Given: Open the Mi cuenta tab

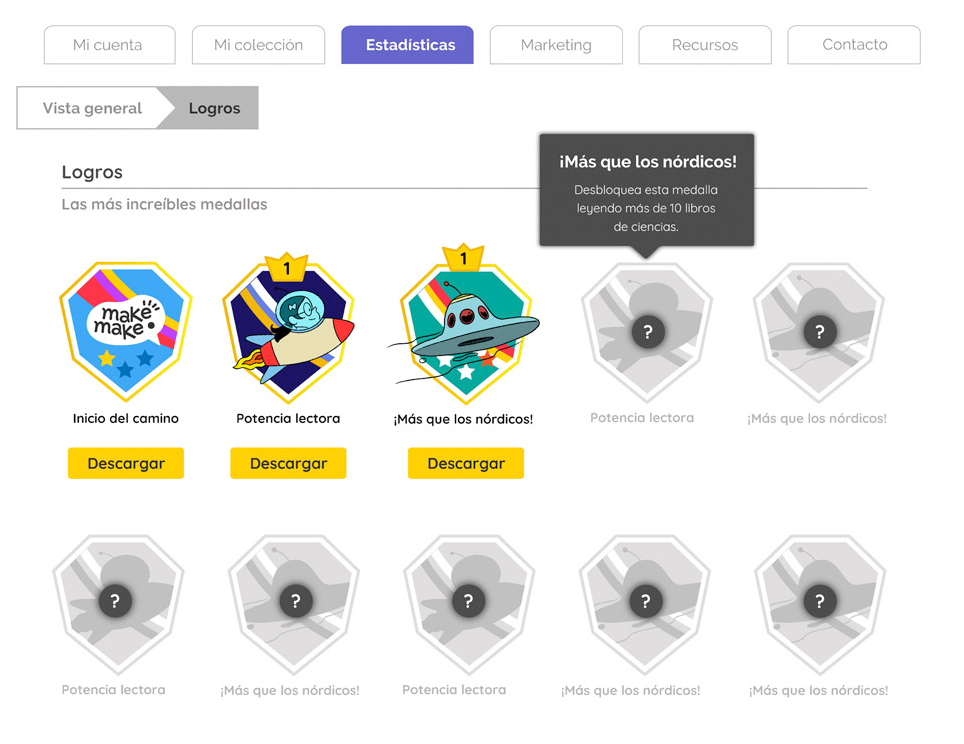Looking at the screenshot, I should (108, 45).
